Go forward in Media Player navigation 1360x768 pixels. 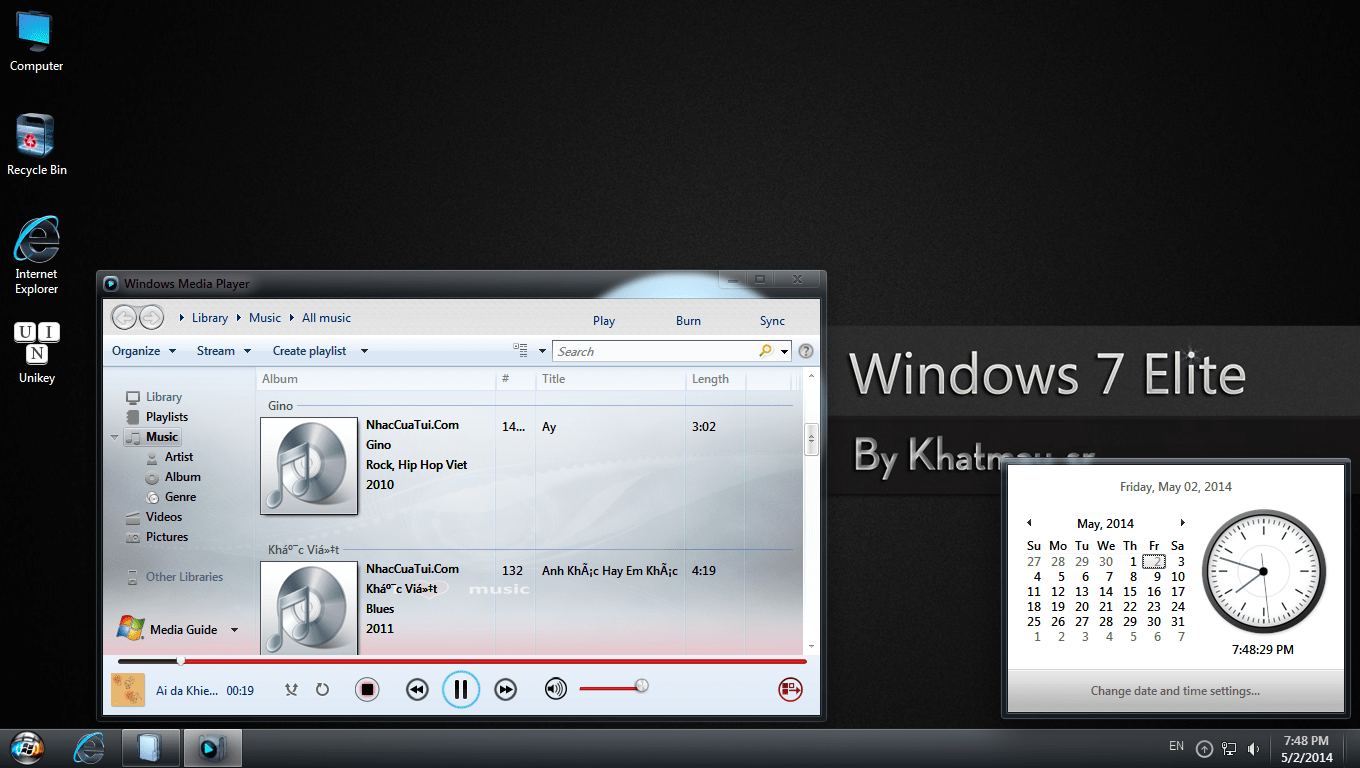151,318
